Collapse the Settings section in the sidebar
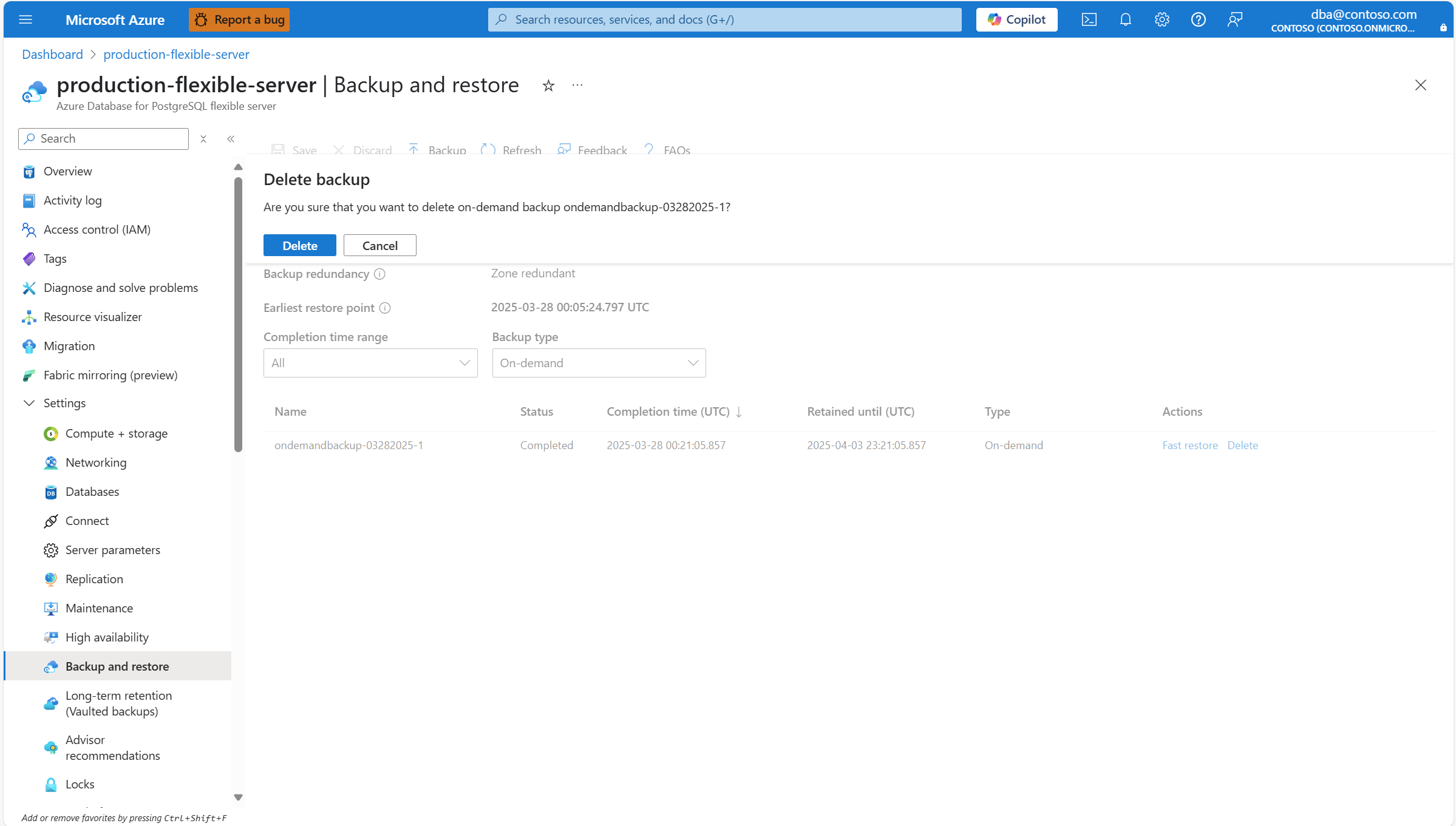Screen dimensions: 1456x826 pyautogui.click(x=29, y=403)
